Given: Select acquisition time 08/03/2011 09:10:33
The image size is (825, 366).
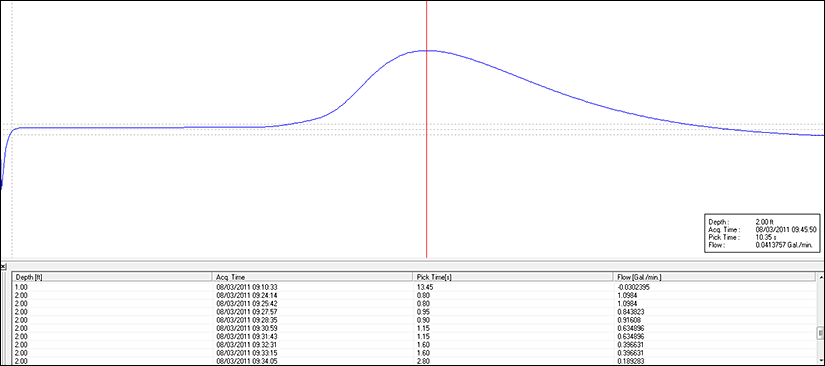Looking at the screenshot, I should coord(247,288).
